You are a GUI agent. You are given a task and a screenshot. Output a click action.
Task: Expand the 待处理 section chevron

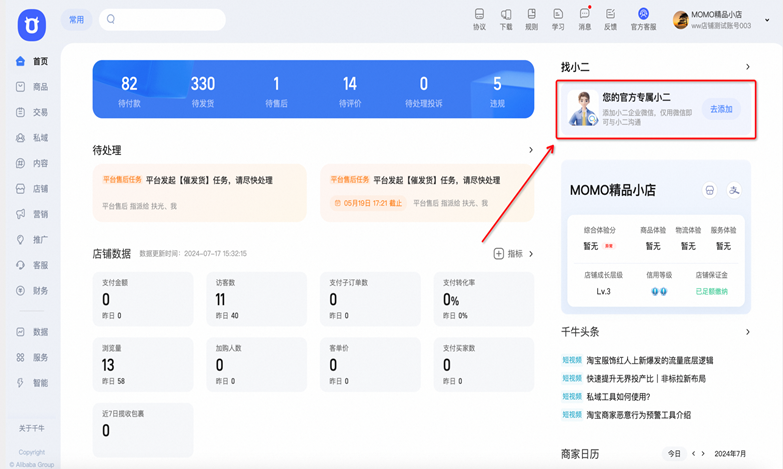[x=531, y=150]
